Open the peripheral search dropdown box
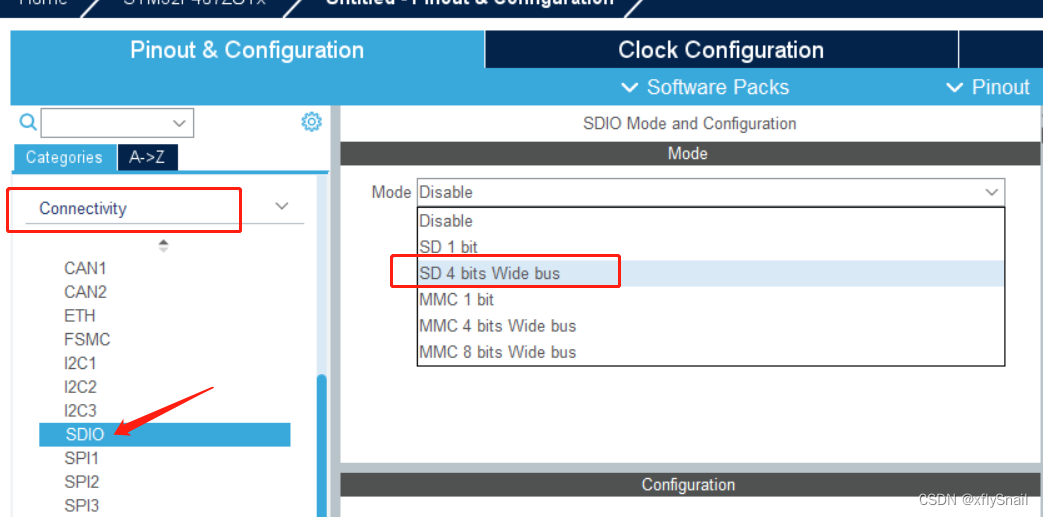Image resolution: width=1043 pixels, height=517 pixels. pos(118,123)
